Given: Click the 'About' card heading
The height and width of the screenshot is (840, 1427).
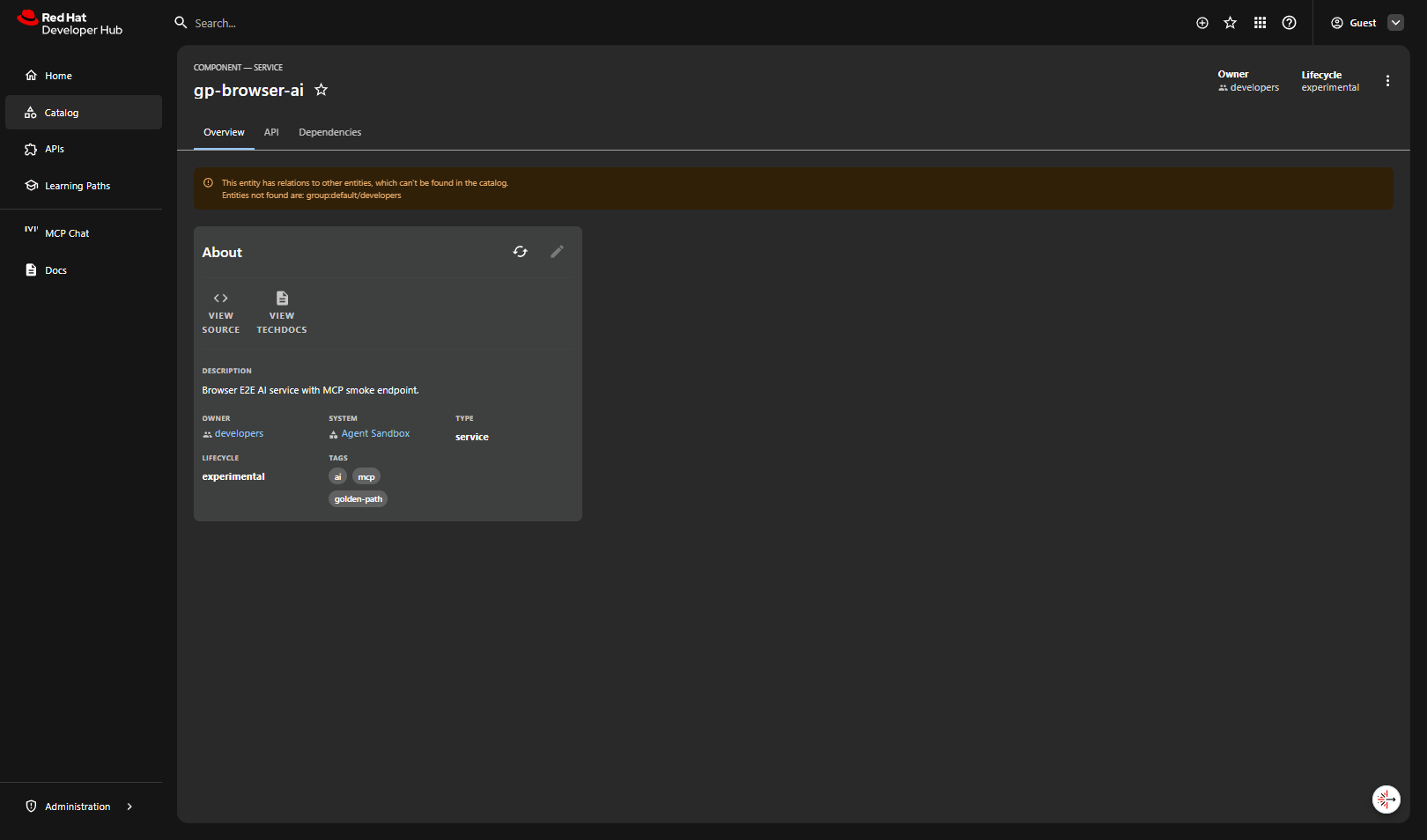Looking at the screenshot, I should click(x=222, y=253).
